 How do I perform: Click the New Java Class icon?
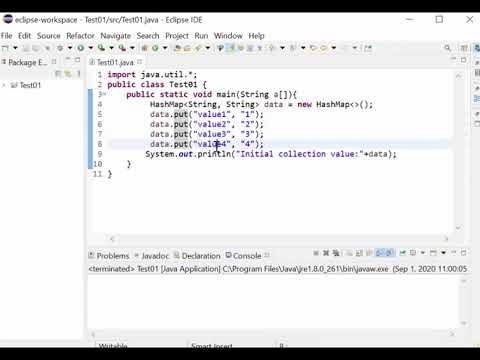click(155, 48)
